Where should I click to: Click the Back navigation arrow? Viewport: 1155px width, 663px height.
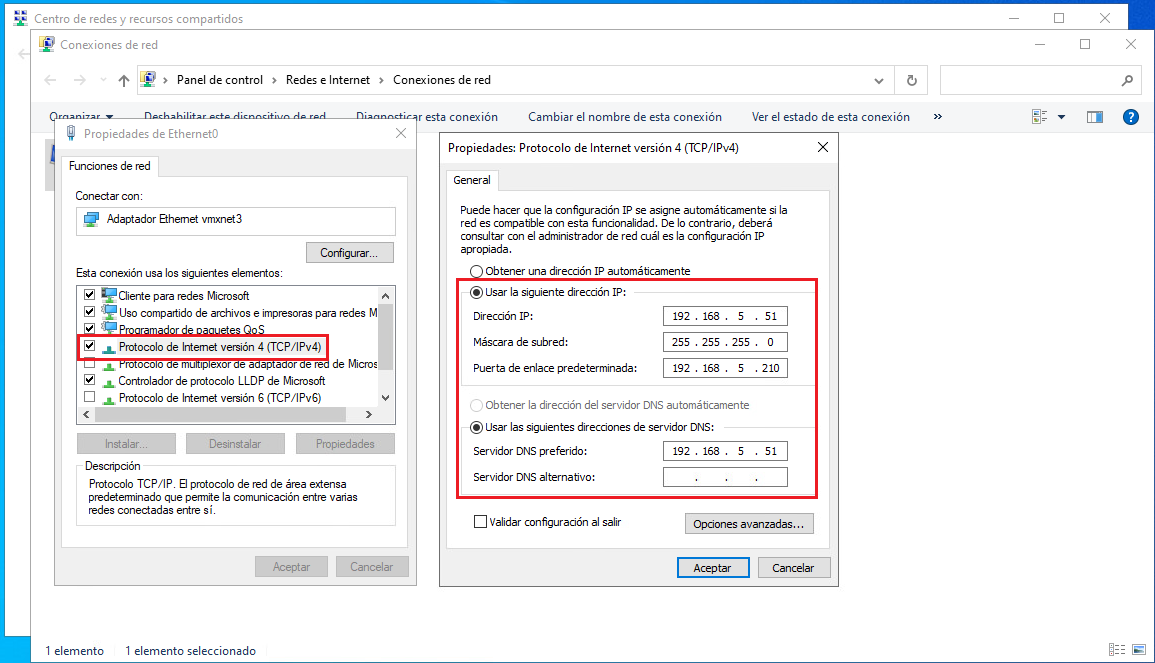click(50, 80)
